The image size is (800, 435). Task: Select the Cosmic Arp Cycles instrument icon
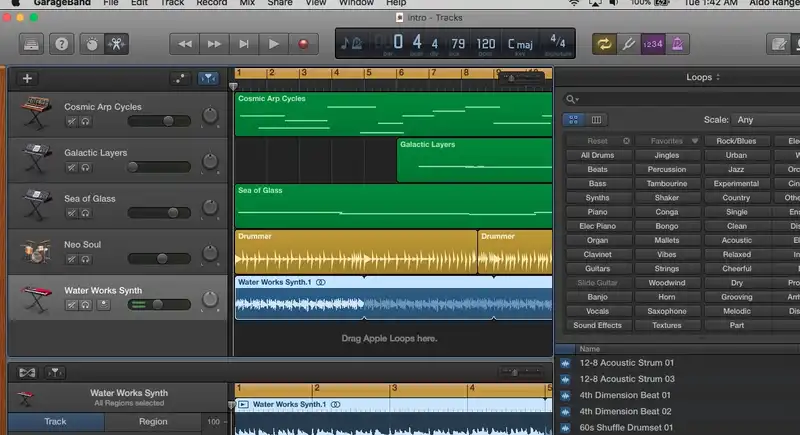35,113
